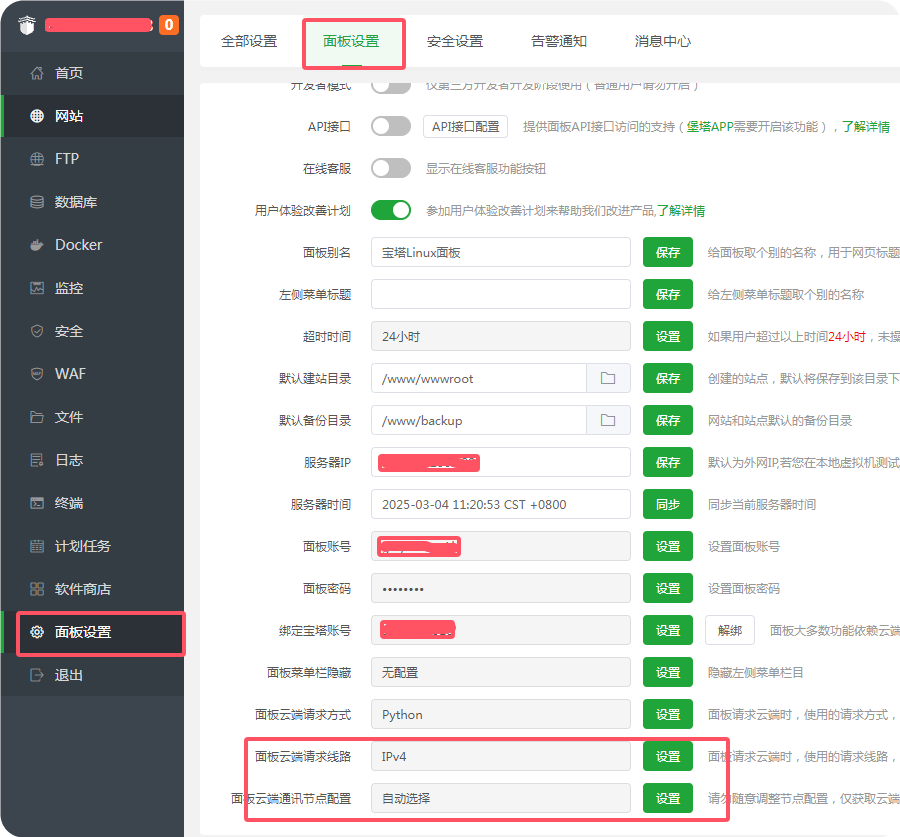The width and height of the screenshot is (900, 837).
Task: Save the 服务器IP value
Action: (x=668, y=462)
